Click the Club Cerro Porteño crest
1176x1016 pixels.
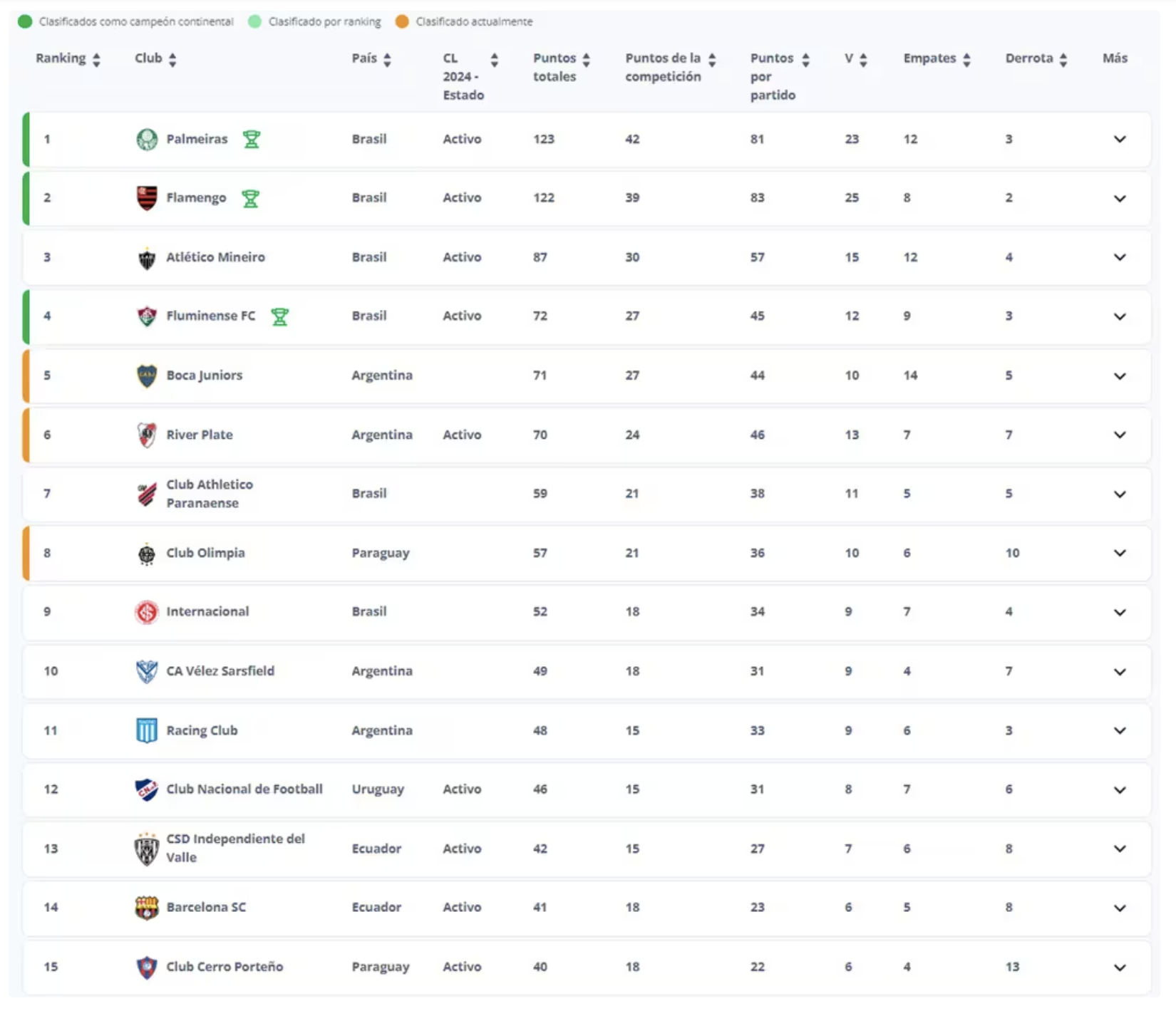147,967
